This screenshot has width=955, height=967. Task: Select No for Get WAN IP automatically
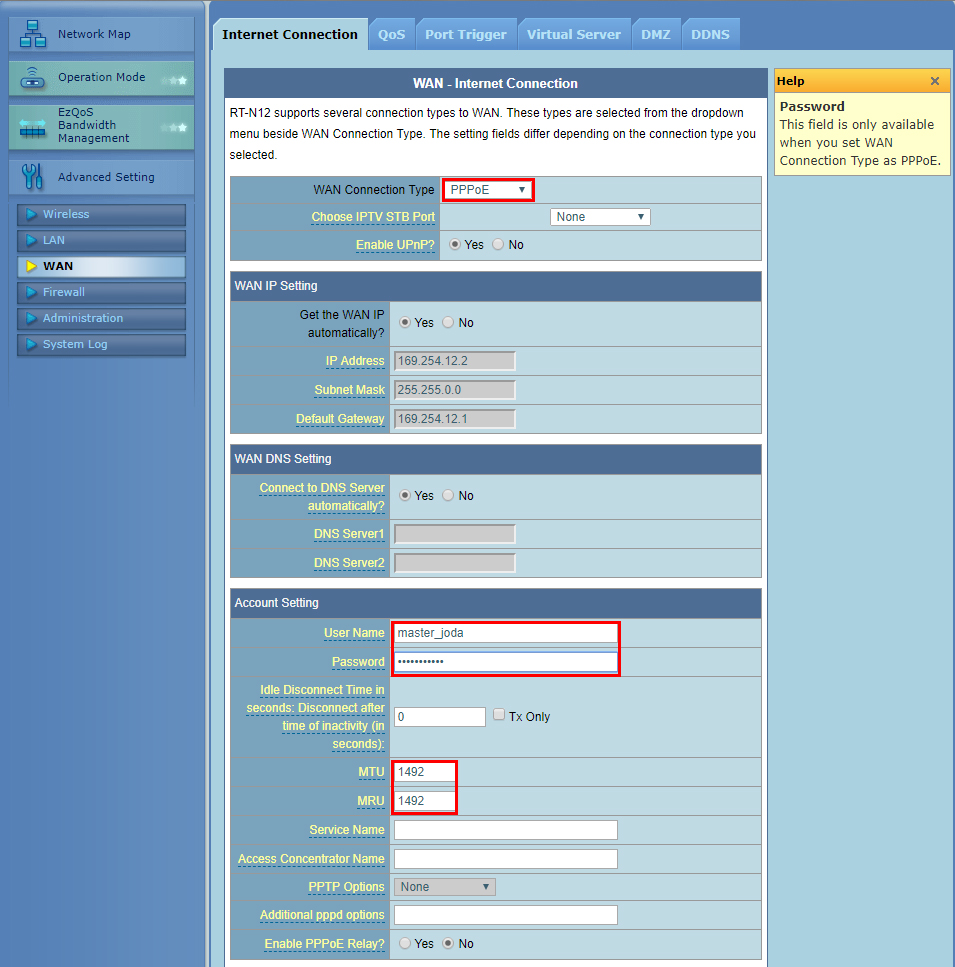(x=448, y=322)
